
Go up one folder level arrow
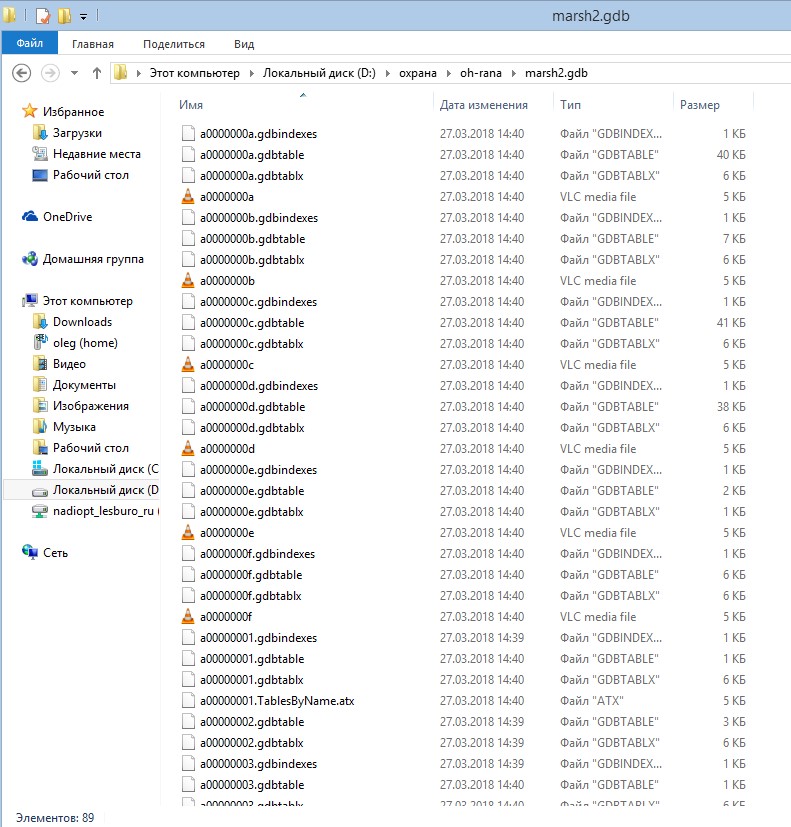[97, 73]
